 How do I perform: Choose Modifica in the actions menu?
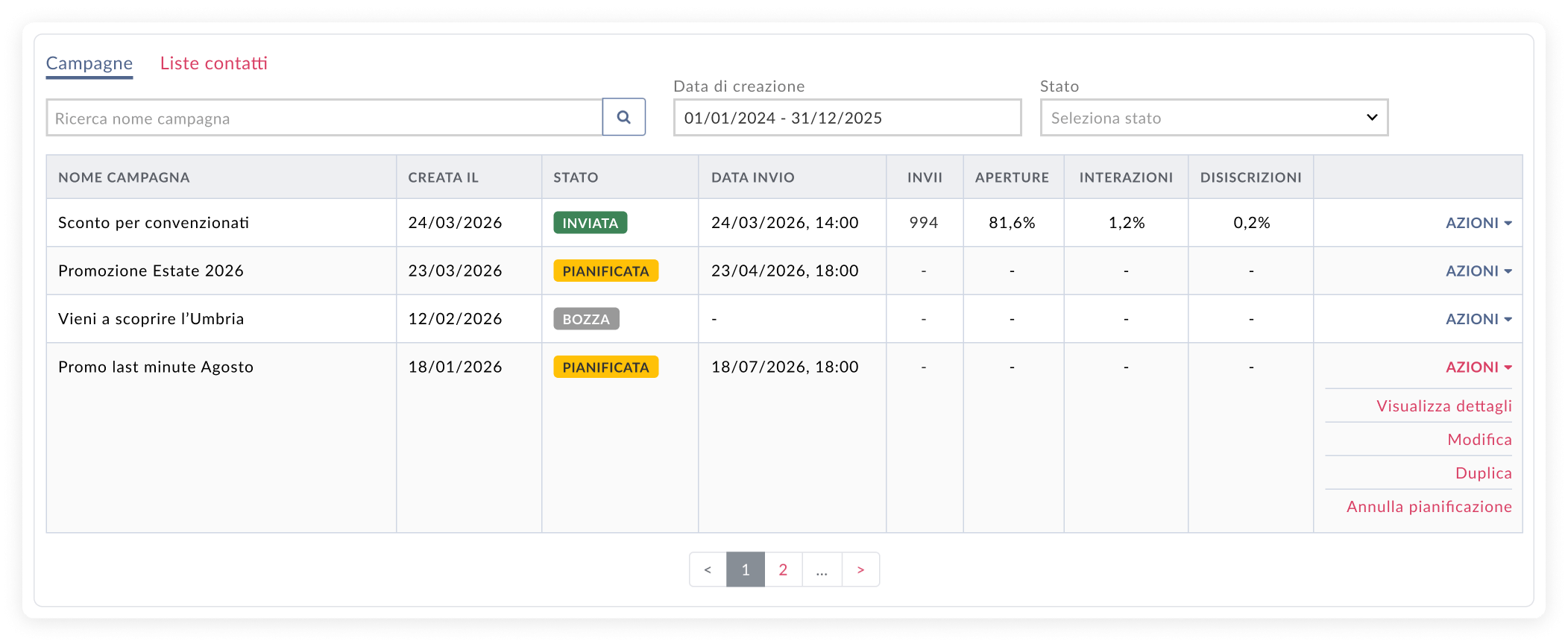point(1480,440)
